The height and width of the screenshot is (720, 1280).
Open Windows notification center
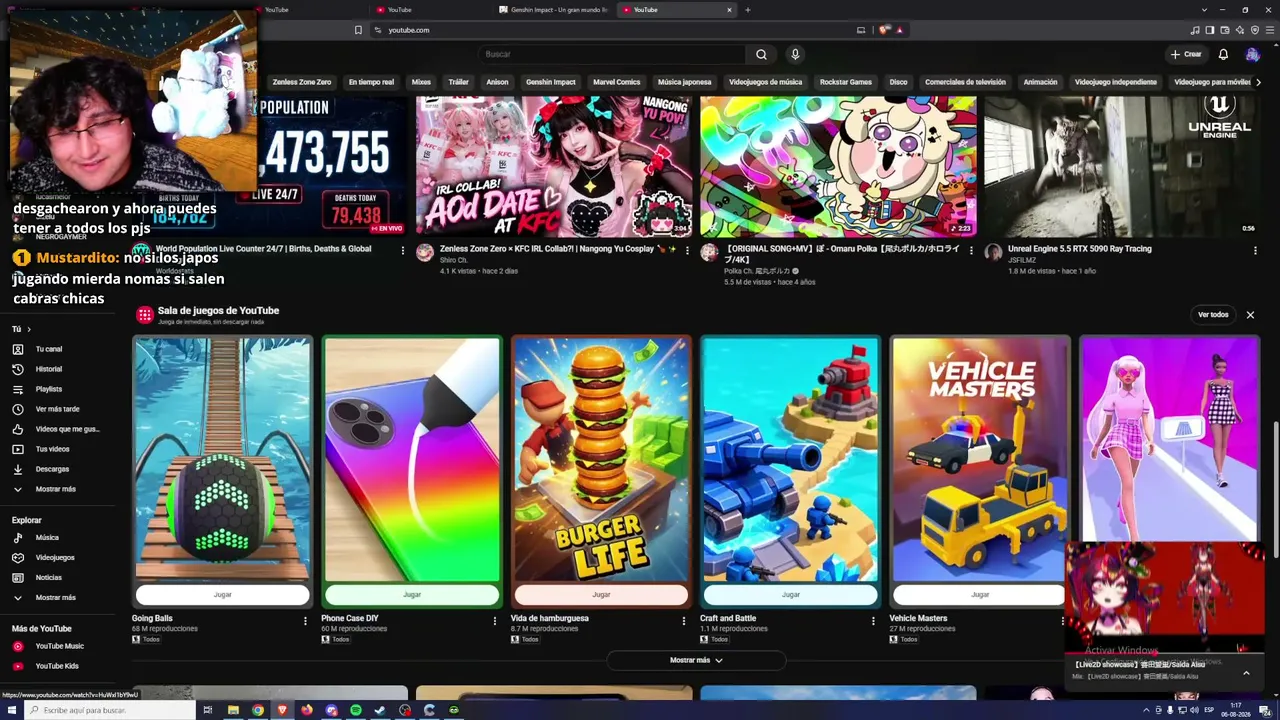pos(1266,710)
